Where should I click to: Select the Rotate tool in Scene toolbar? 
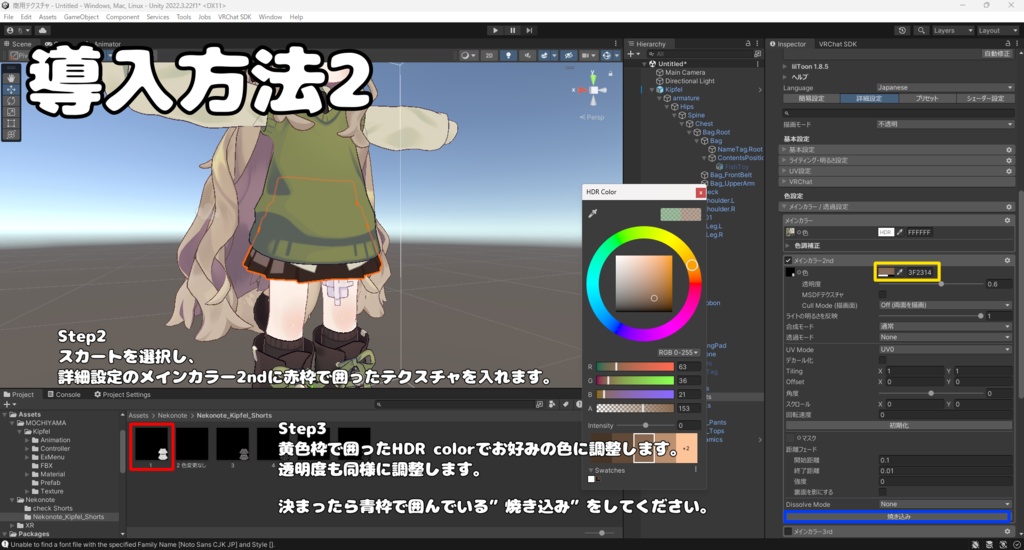point(11,101)
